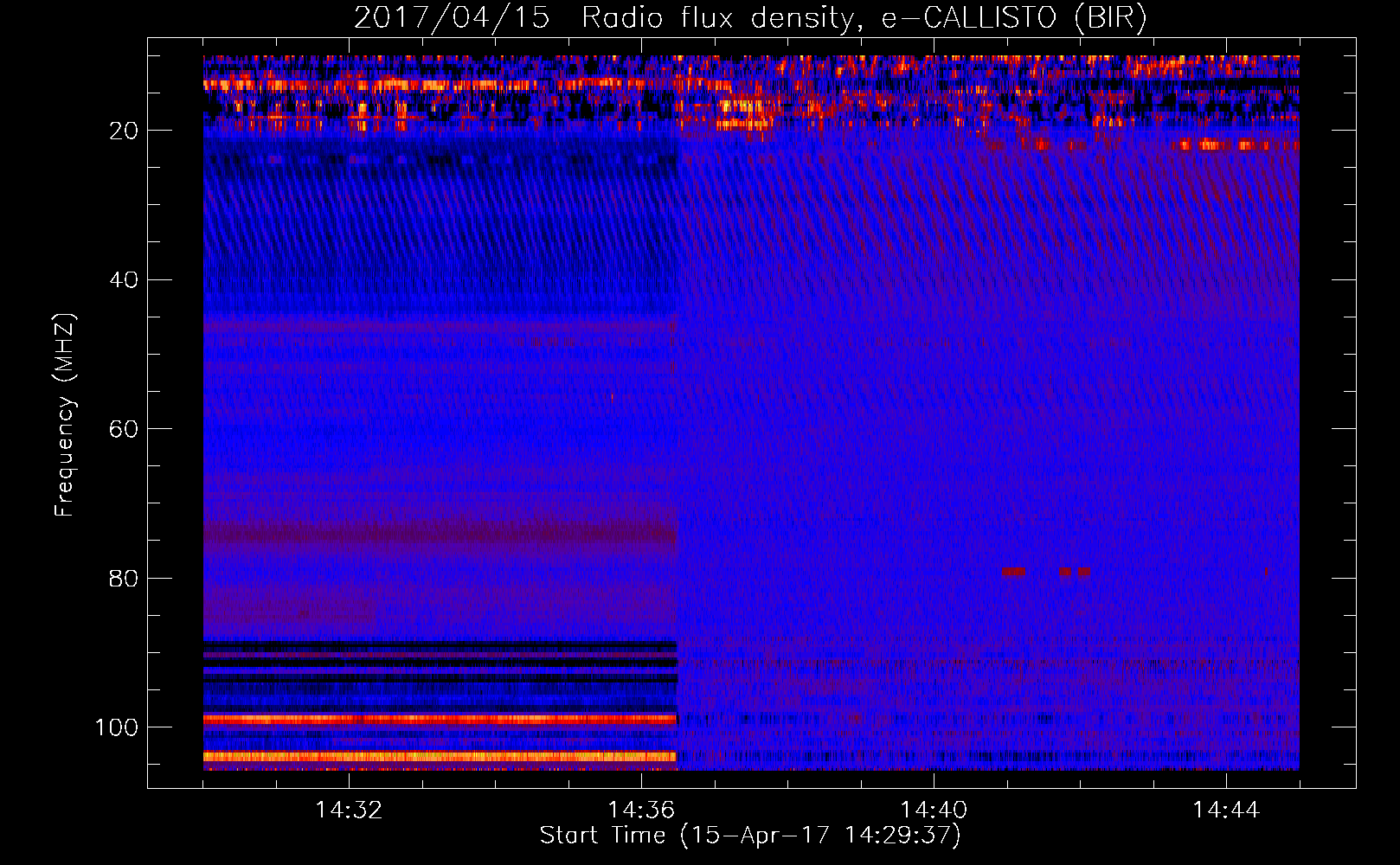Click the 40 frequency tick label

click(x=124, y=280)
